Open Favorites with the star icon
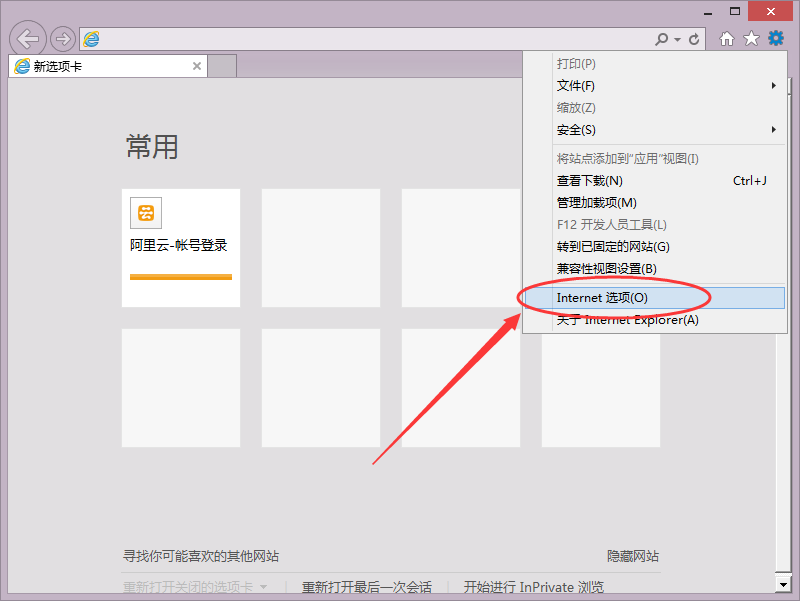This screenshot has height=601, width=800. [751, 38]
